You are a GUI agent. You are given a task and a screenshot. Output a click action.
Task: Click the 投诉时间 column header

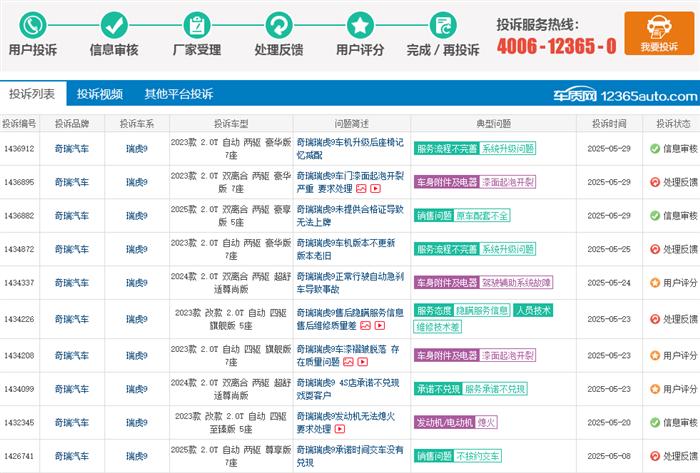(x=609, y=124)
